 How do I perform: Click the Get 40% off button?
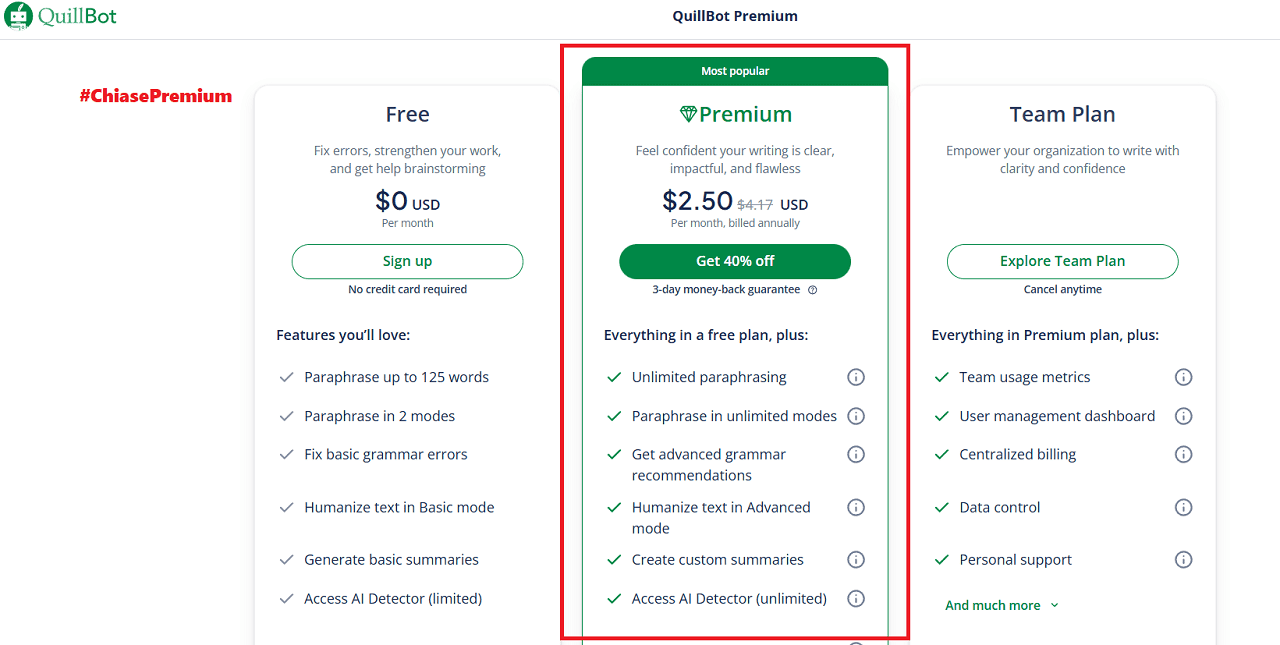click(735, 261)
